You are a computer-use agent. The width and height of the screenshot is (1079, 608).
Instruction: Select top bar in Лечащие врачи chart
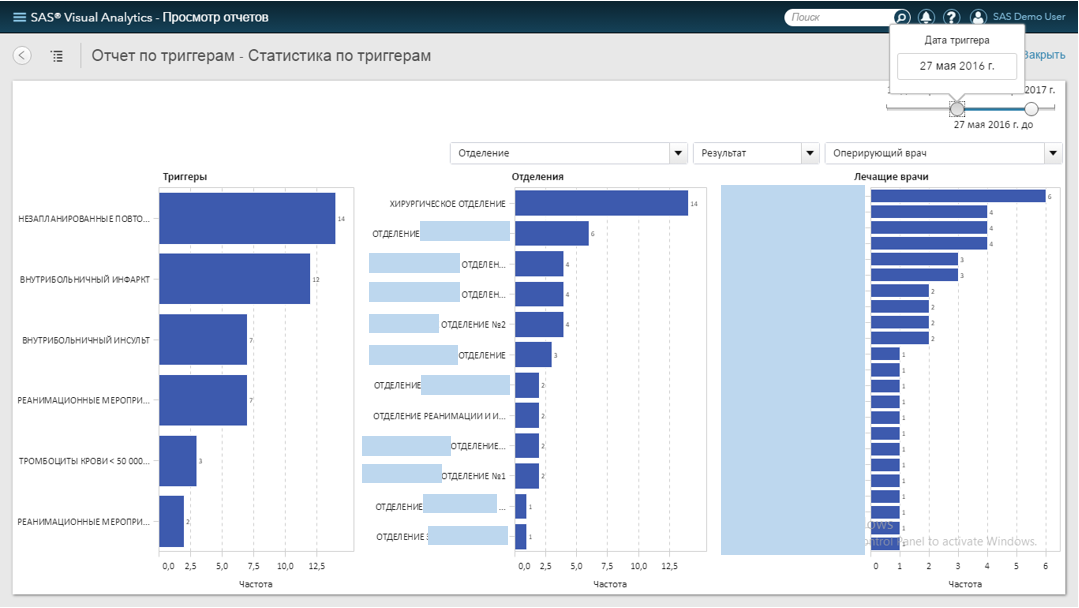[x=958, y=196]
